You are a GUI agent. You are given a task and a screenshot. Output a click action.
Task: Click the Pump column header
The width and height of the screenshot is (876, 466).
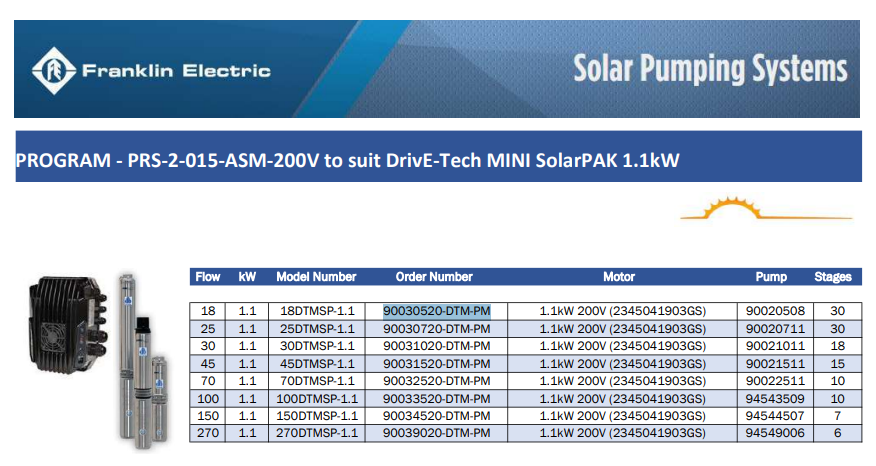(x=771, y=277)
